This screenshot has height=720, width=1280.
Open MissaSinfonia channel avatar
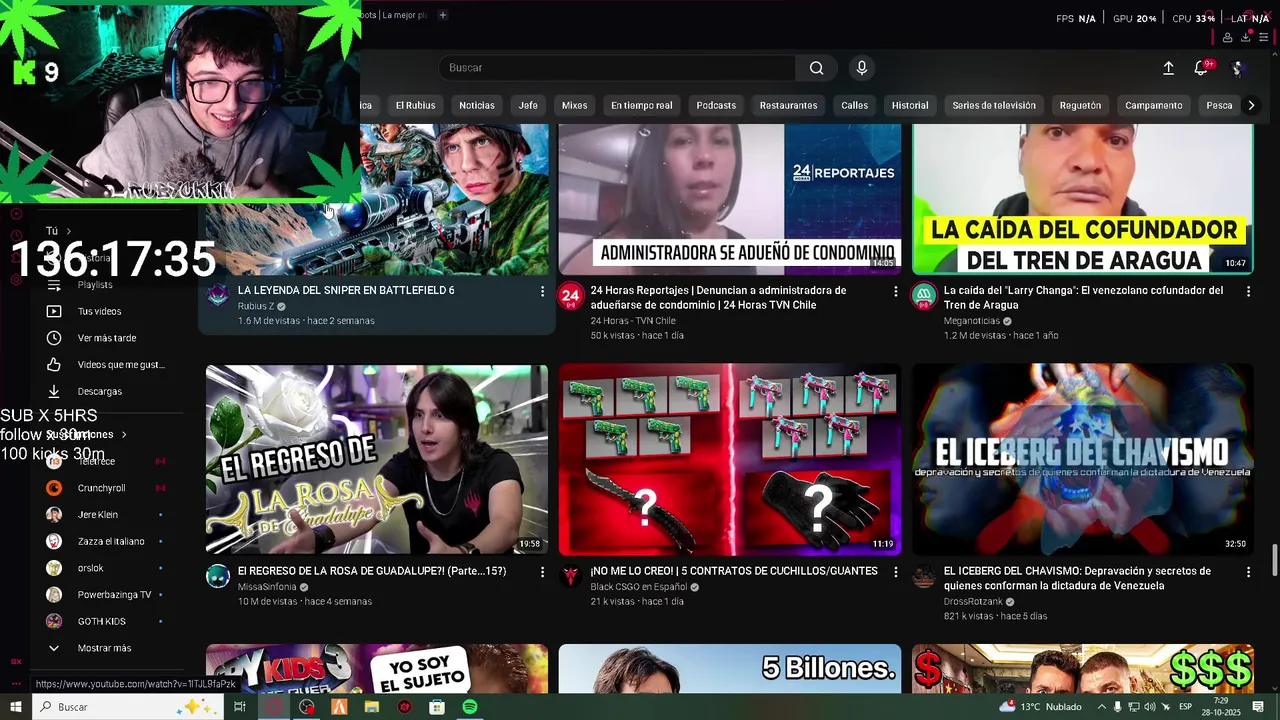click(x=218, y=576)
